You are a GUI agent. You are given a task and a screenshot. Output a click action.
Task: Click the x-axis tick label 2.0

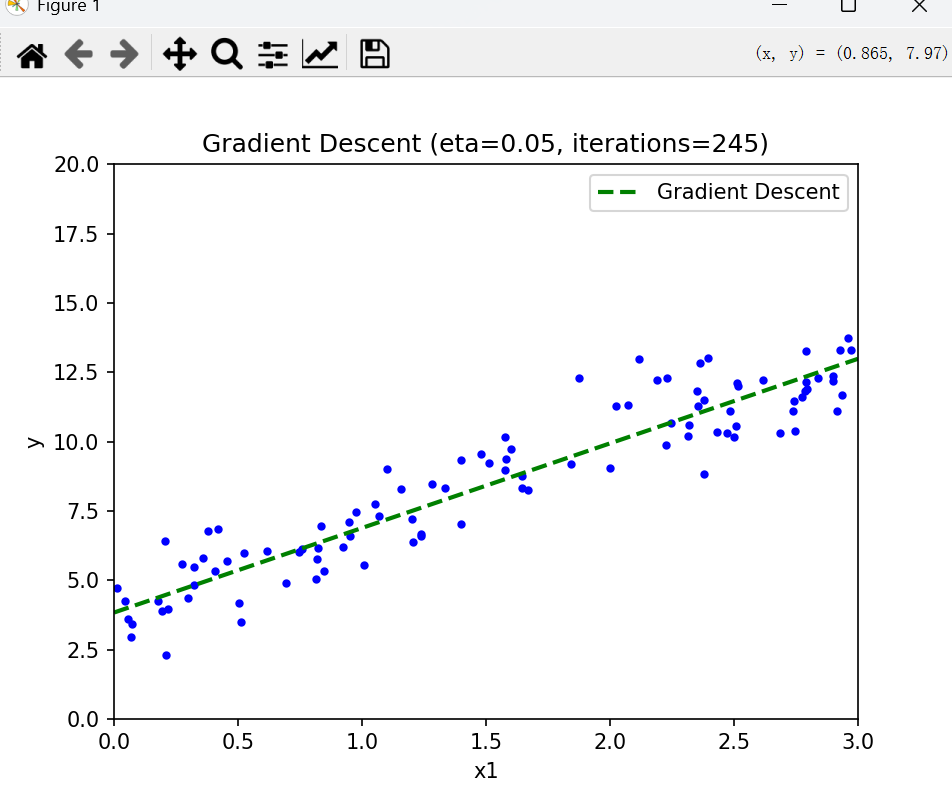(610, 742)
